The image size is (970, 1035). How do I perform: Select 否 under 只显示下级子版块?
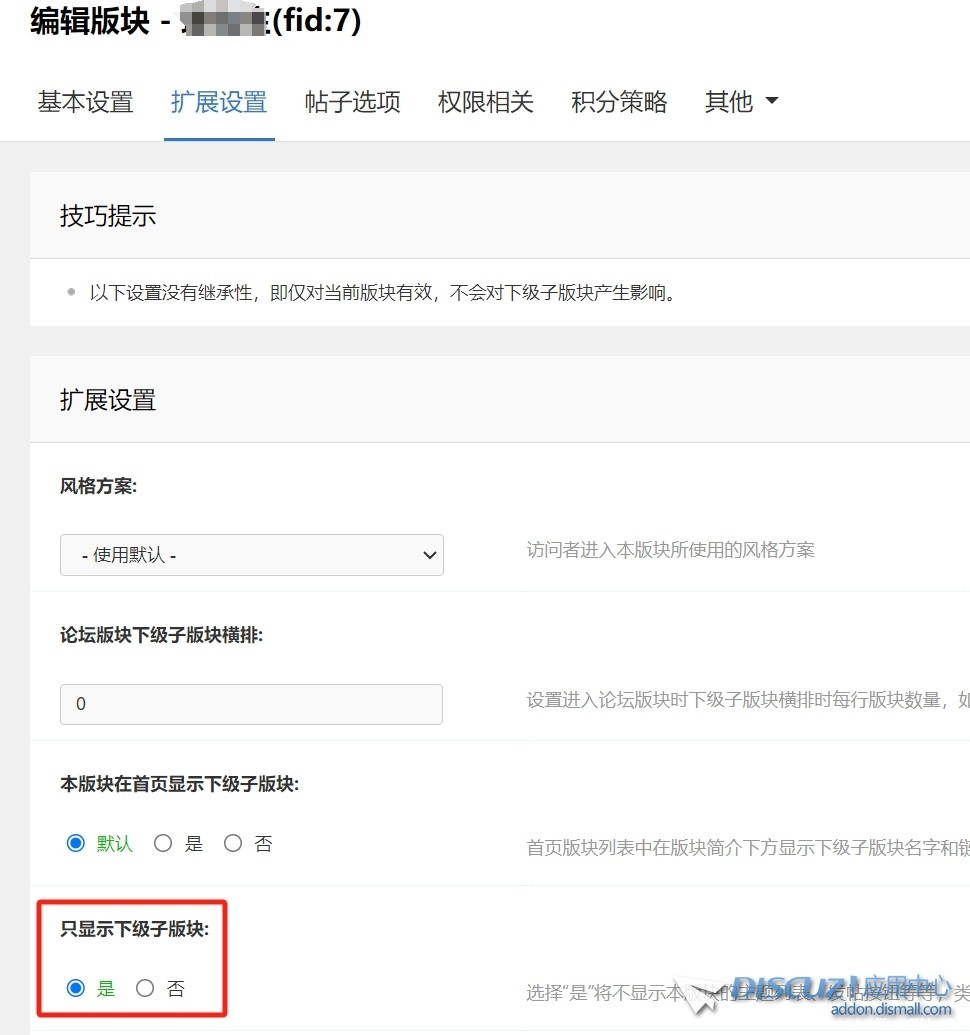click(x=145, y=989)
